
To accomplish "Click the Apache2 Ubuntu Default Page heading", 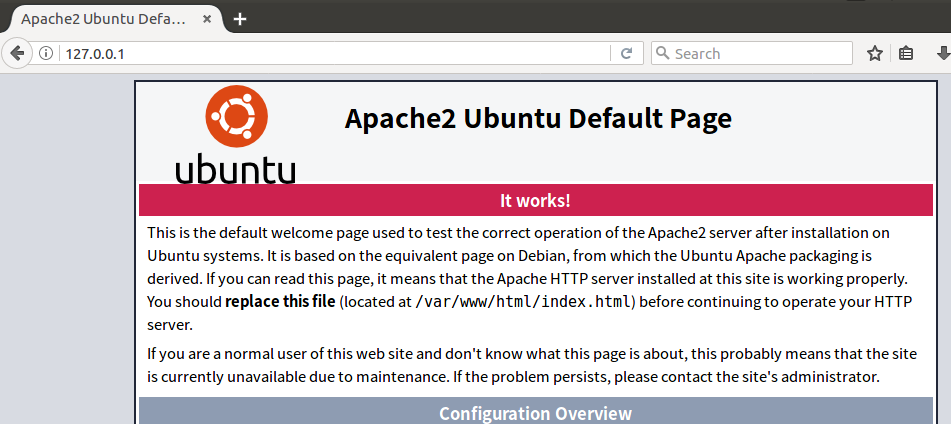I will pyautogui.click(x=538, y=119).
